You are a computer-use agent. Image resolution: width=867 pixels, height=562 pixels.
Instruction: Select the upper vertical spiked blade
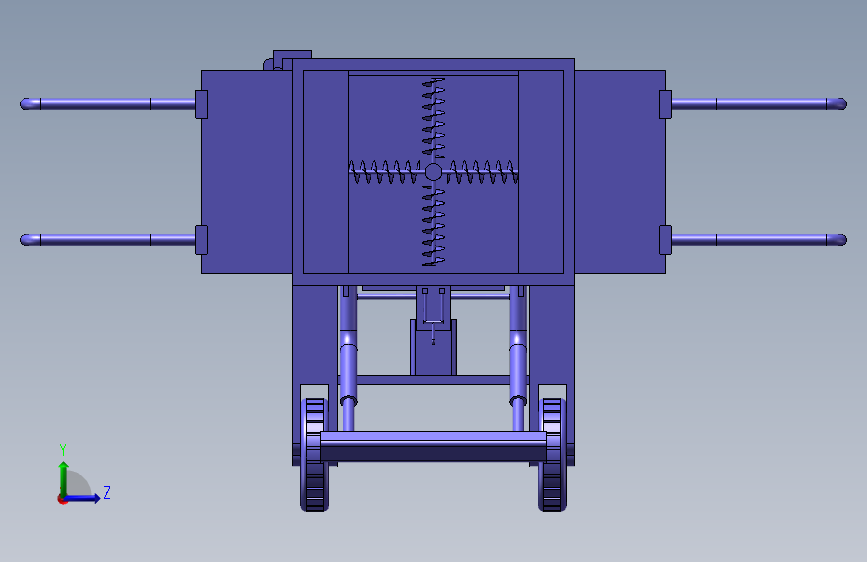click(x=434, y=118)
